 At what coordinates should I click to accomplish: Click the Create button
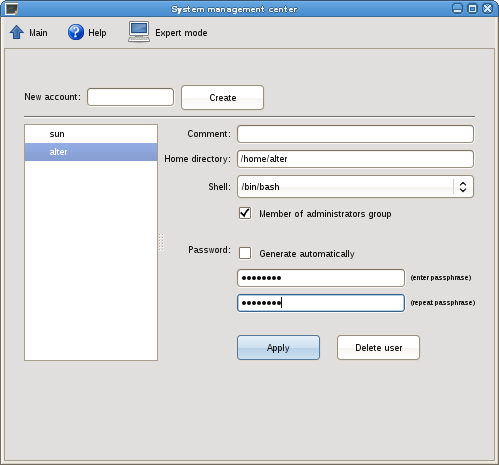[x=222, y=97]
